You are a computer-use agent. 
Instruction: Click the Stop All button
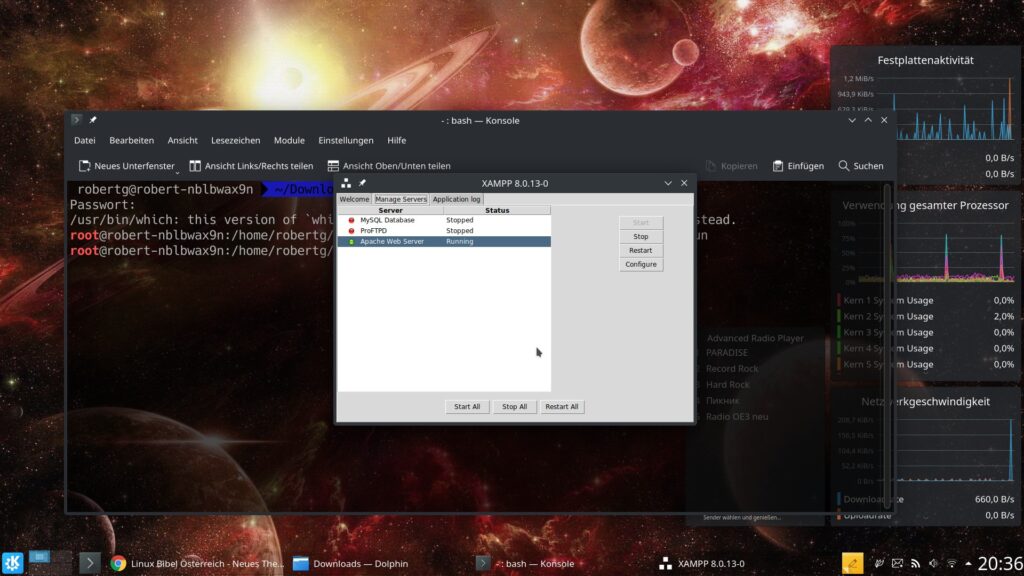tap(514, 406)
